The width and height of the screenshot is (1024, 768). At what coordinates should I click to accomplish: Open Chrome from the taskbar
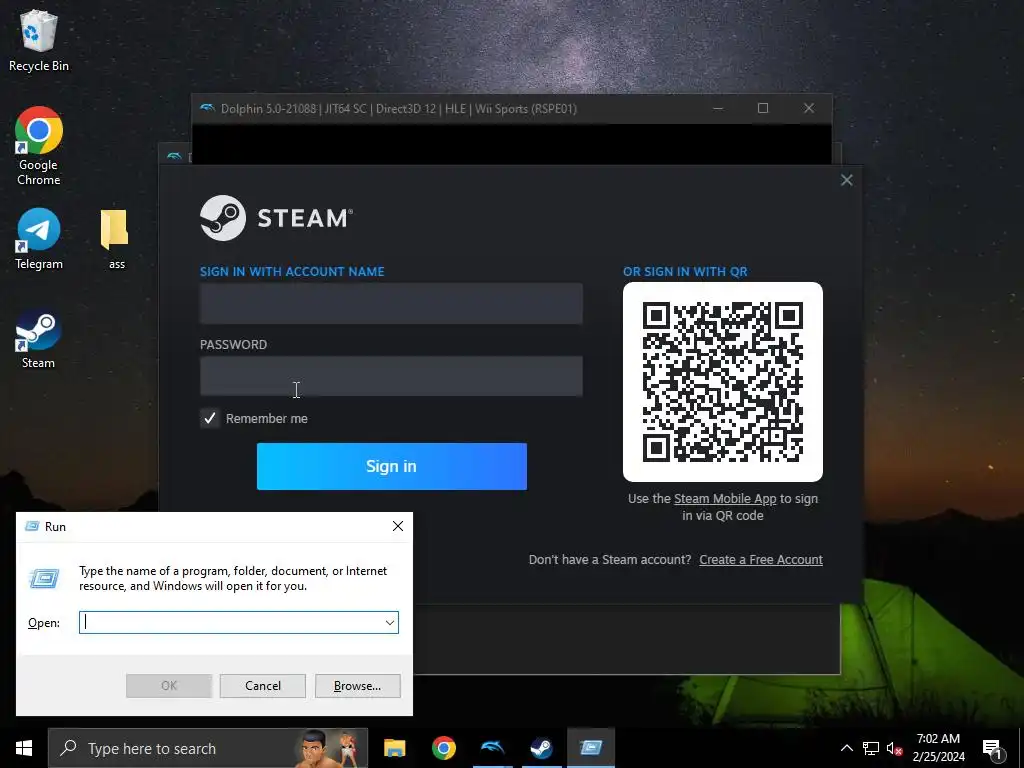(x=443, y=748)
